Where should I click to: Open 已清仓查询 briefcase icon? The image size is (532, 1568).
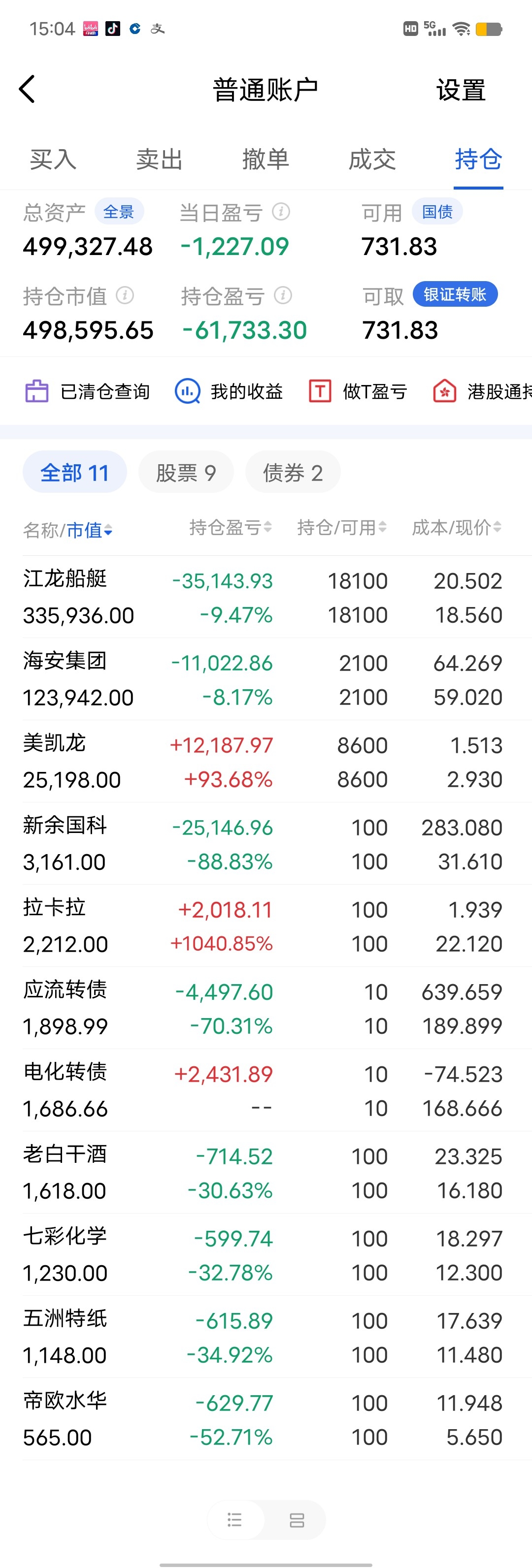pos(36,391)
